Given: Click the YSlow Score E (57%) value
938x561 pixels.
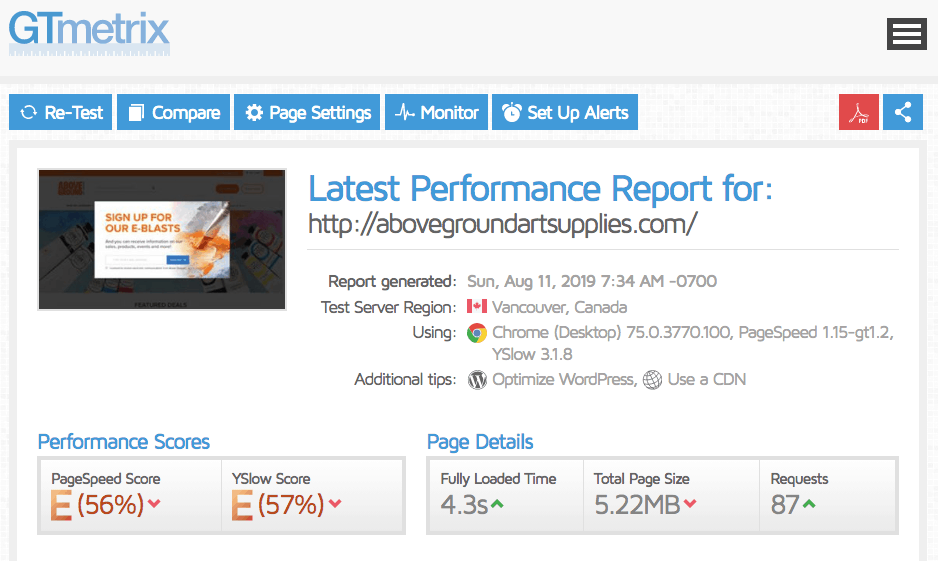Looking at the screenshot, I should point(278,505).
